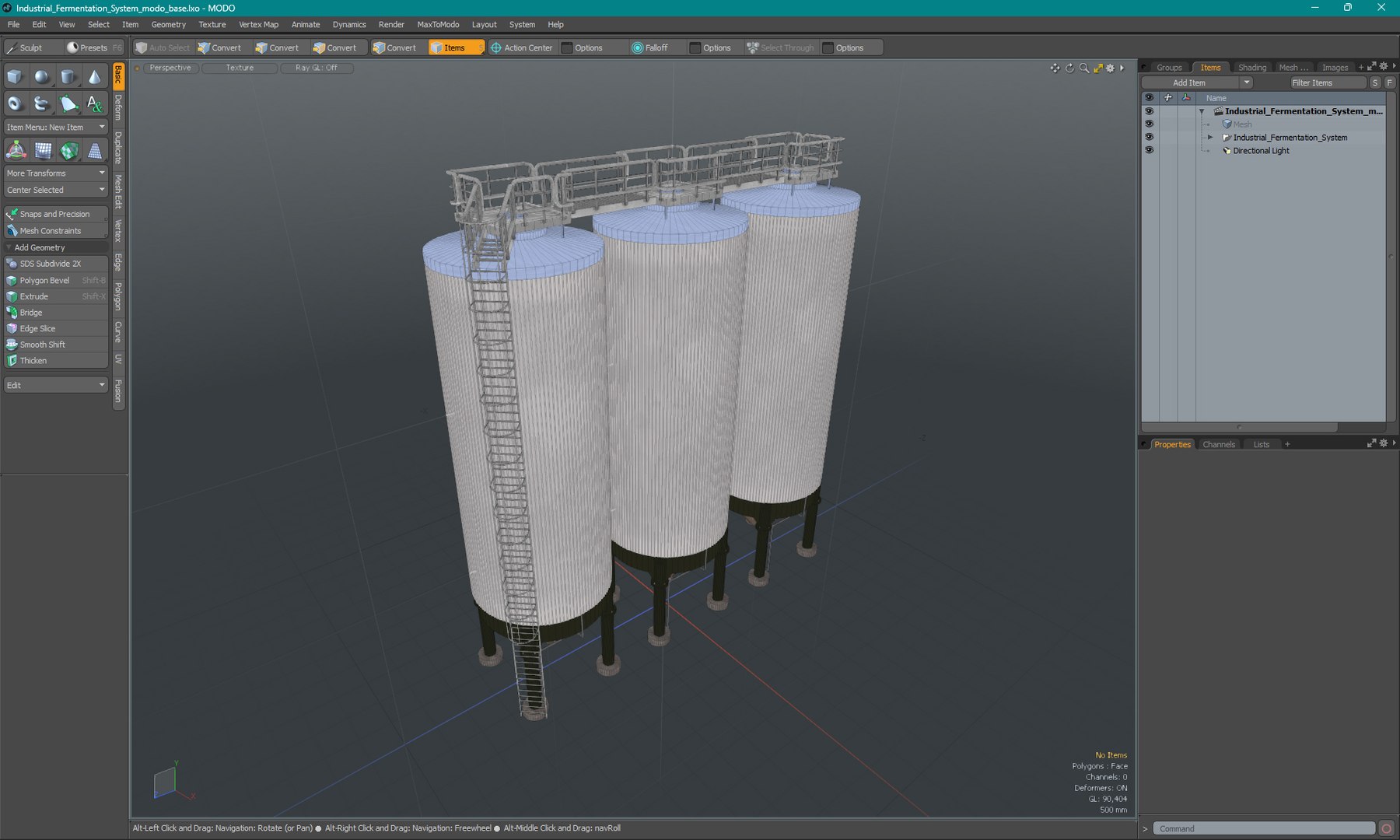Toggle visibility of Directional Light
The height and width of the screenshot is (840, 1400).
click(1149, 151)
